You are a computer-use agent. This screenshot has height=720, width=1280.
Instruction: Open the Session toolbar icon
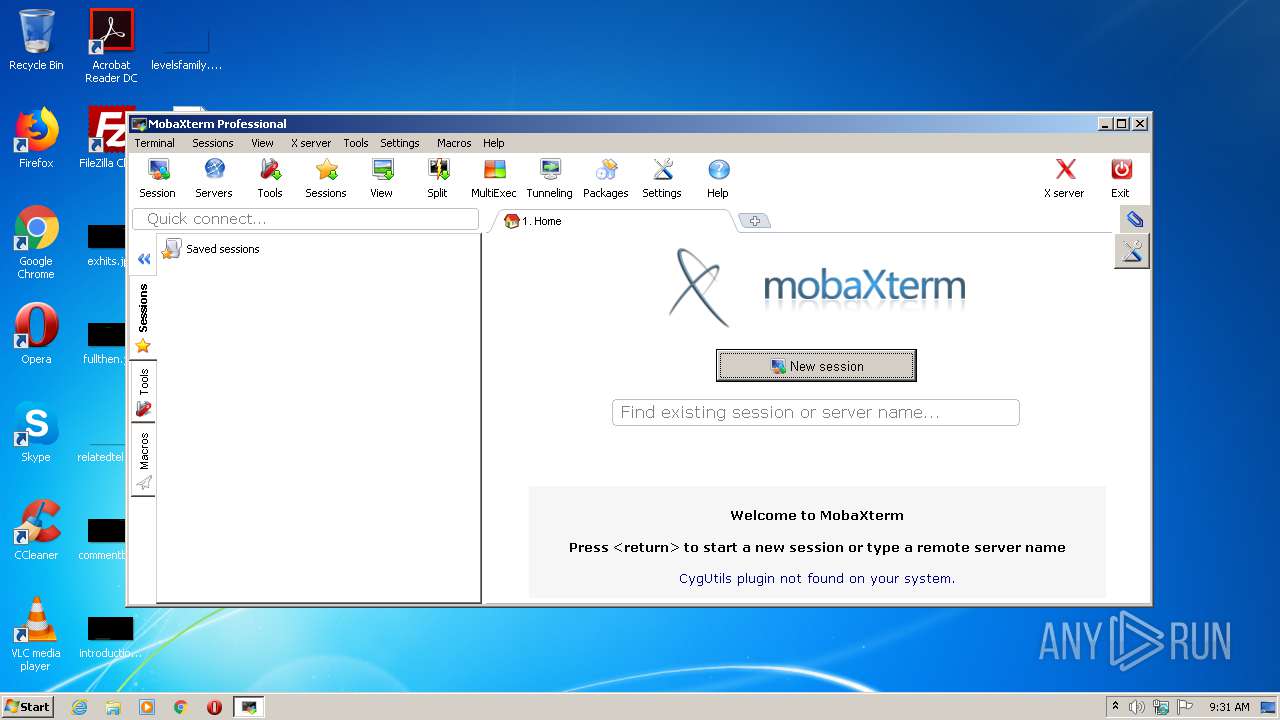point(157,179)
